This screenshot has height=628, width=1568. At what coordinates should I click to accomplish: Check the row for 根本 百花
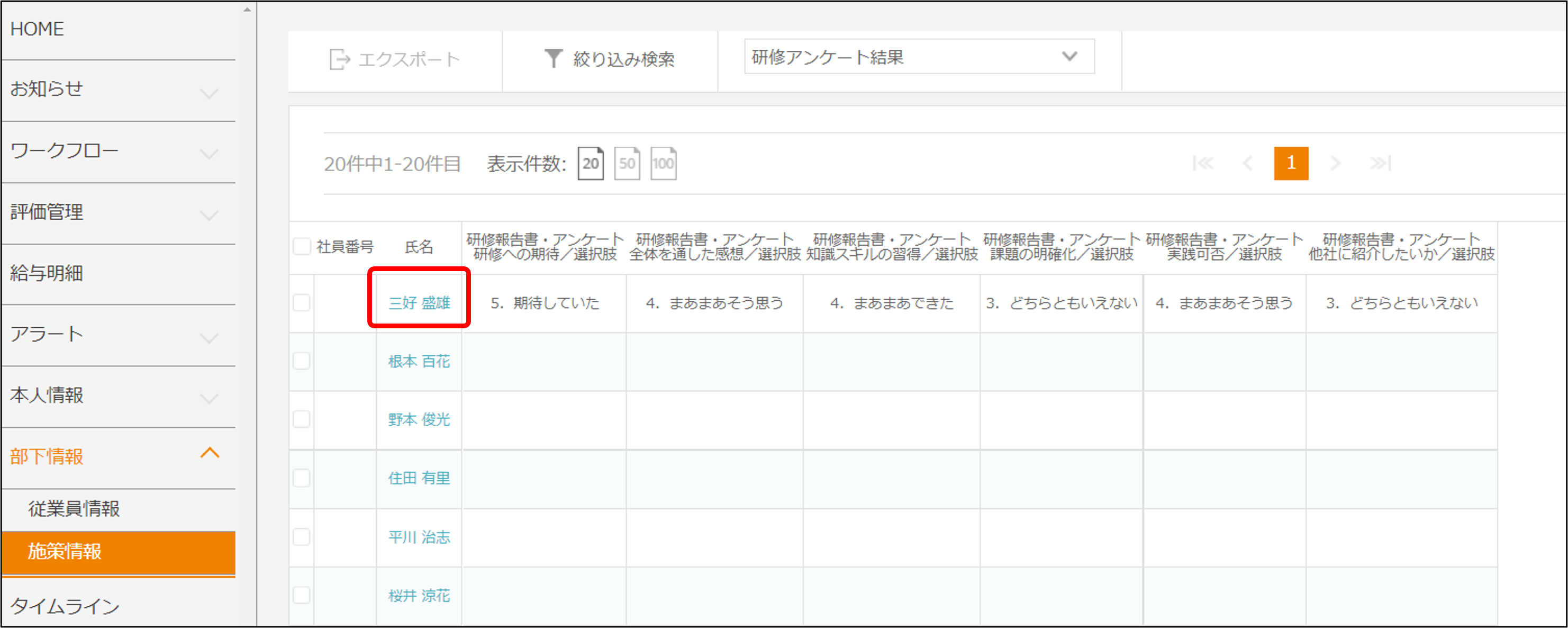[x=302, y=361]
